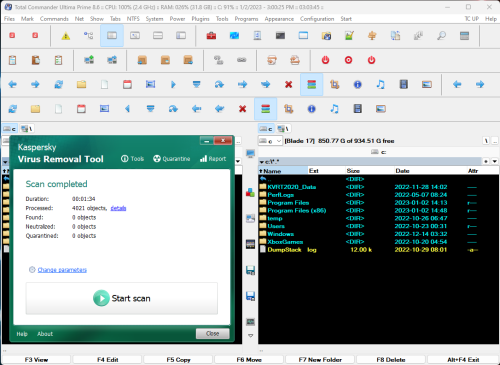Open the red toolbox icon
Viewport: 500px width, 365px height.
[x=211, y=35]
